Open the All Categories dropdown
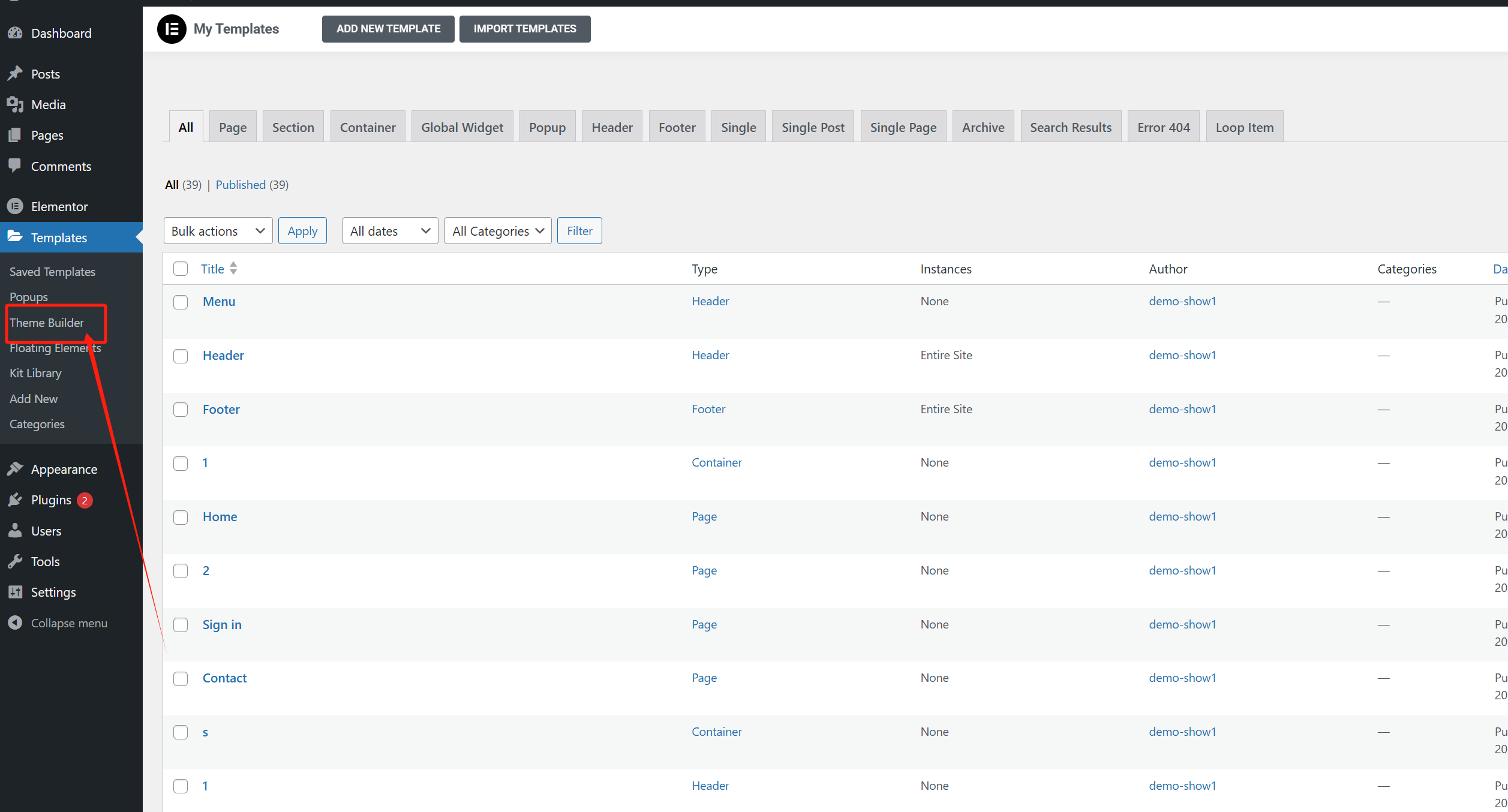Image resolution: width=1508 pixels, height=812 pixels. tap(497, 231)
